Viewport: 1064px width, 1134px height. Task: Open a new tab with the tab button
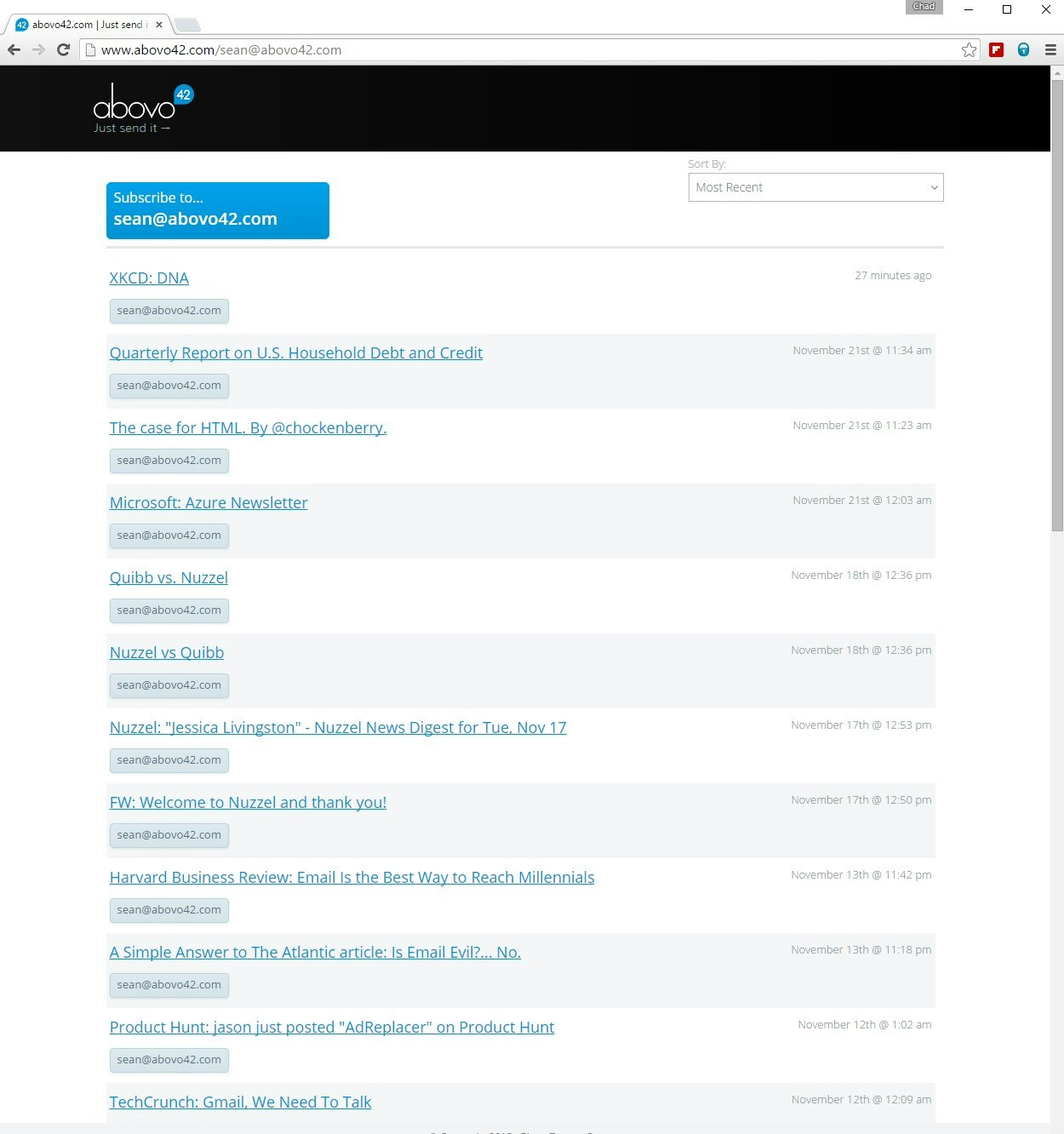(187, 25)
